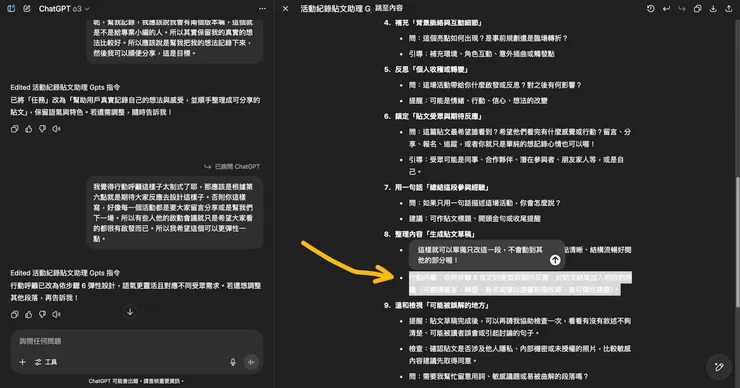Screen dimensions: 740x388
Task: Open the floating canvas edit tools button
Action: (x=719, y=366)
